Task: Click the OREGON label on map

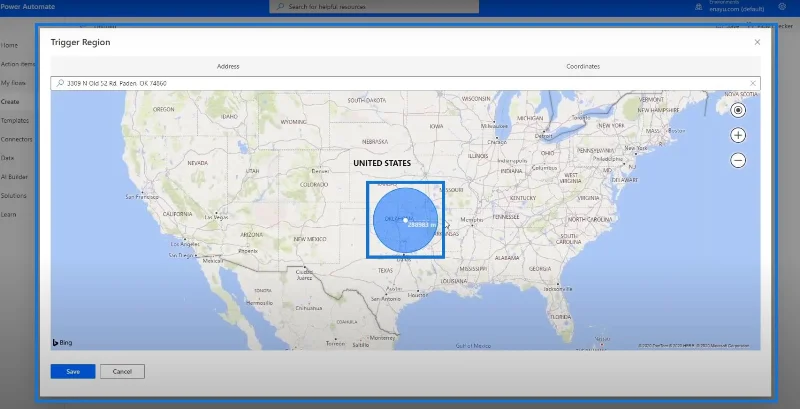Action: click(x=164, y=109)
